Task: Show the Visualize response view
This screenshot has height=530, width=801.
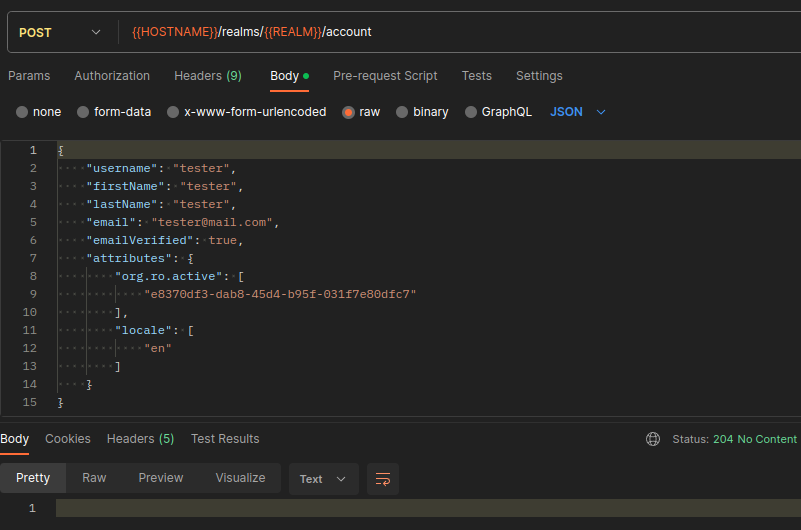Action: tap(240, 478)
